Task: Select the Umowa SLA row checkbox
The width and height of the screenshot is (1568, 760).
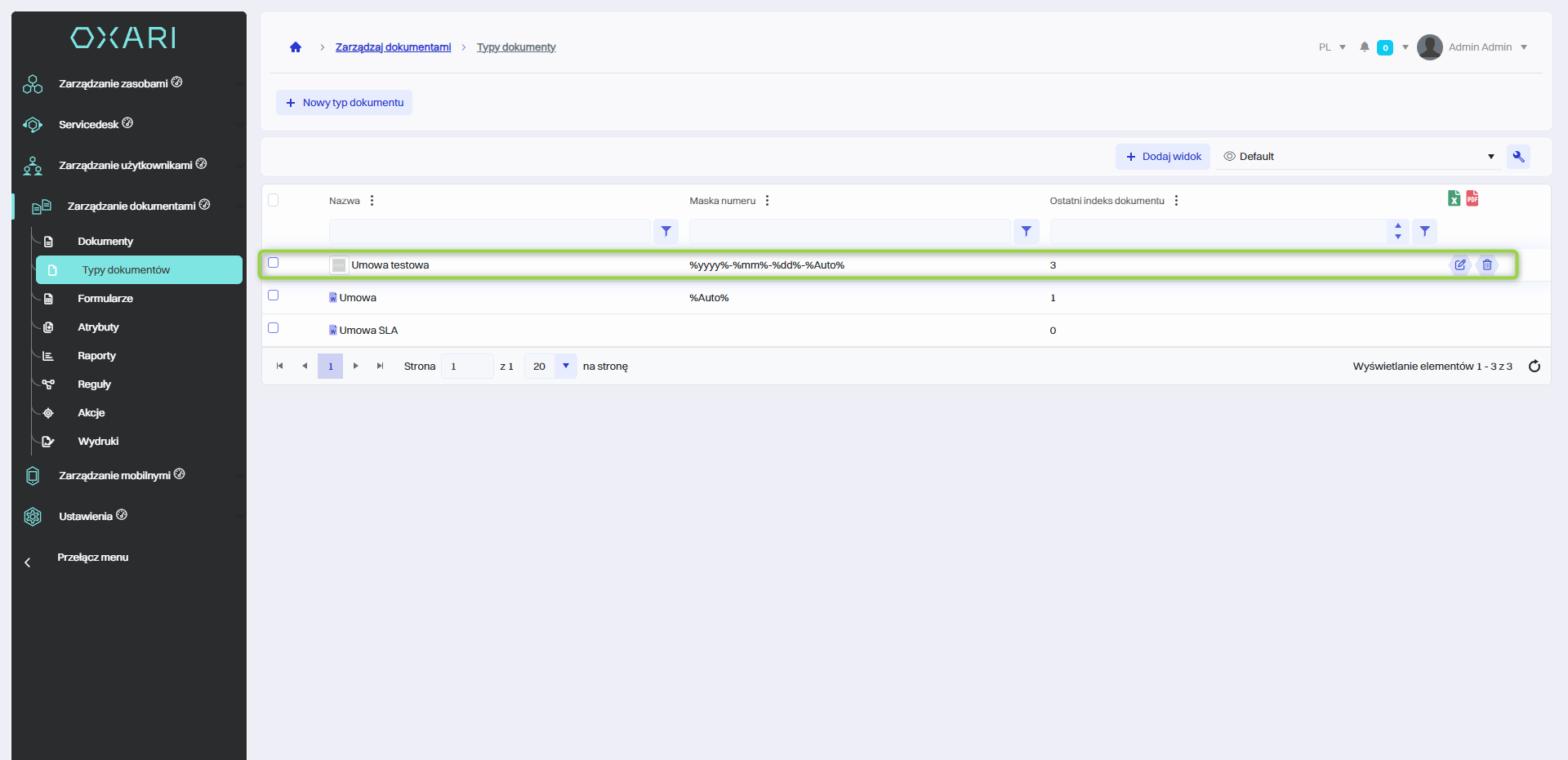Action: pos(274,328)
